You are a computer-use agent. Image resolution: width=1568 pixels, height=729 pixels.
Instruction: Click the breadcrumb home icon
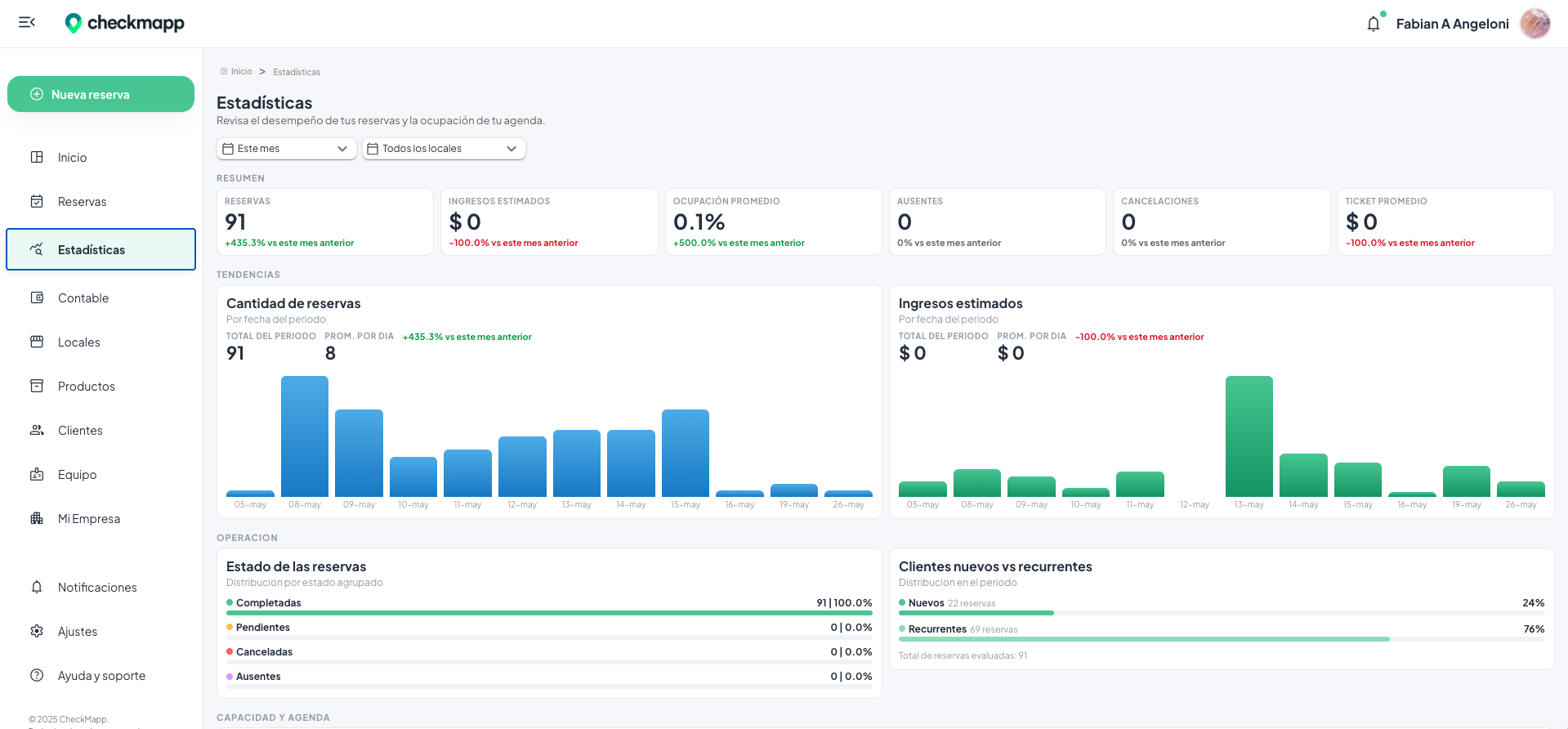pyautogui.click(x=224, y=72)
